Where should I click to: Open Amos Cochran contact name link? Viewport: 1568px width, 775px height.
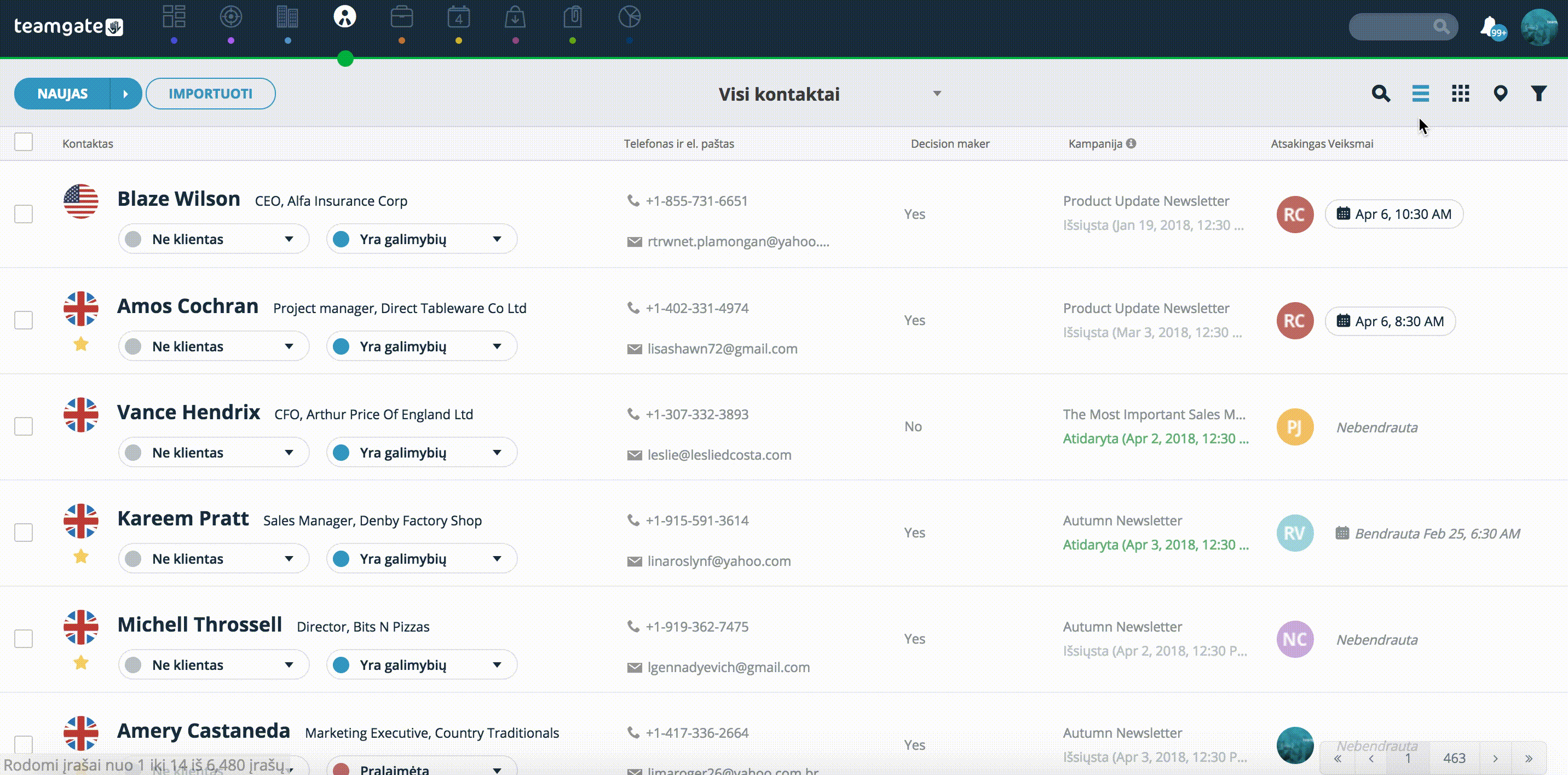[187, 306]
